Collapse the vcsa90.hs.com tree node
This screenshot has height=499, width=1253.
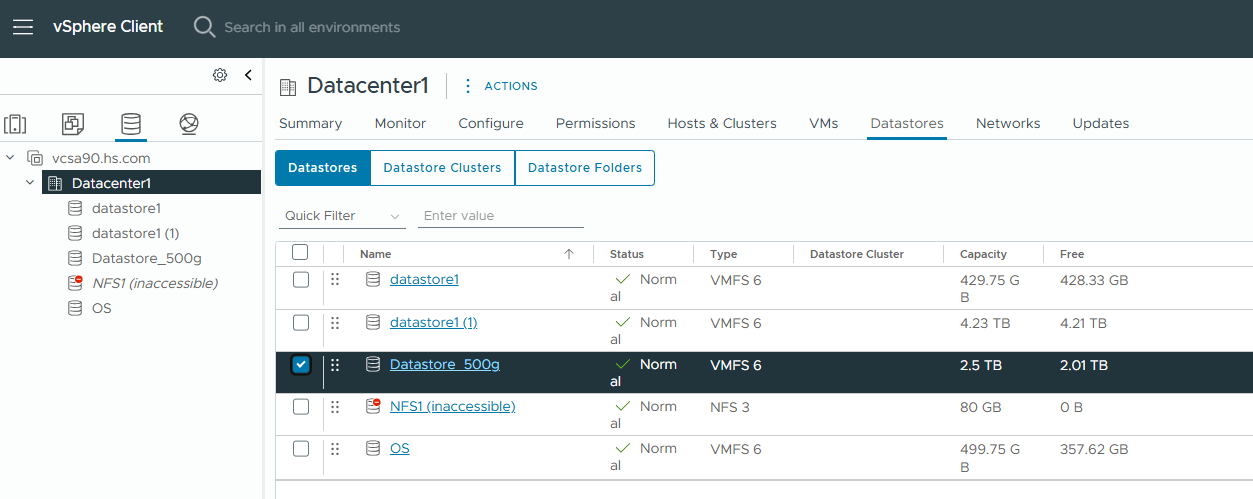pyautogui.click(x=11, y=158)
